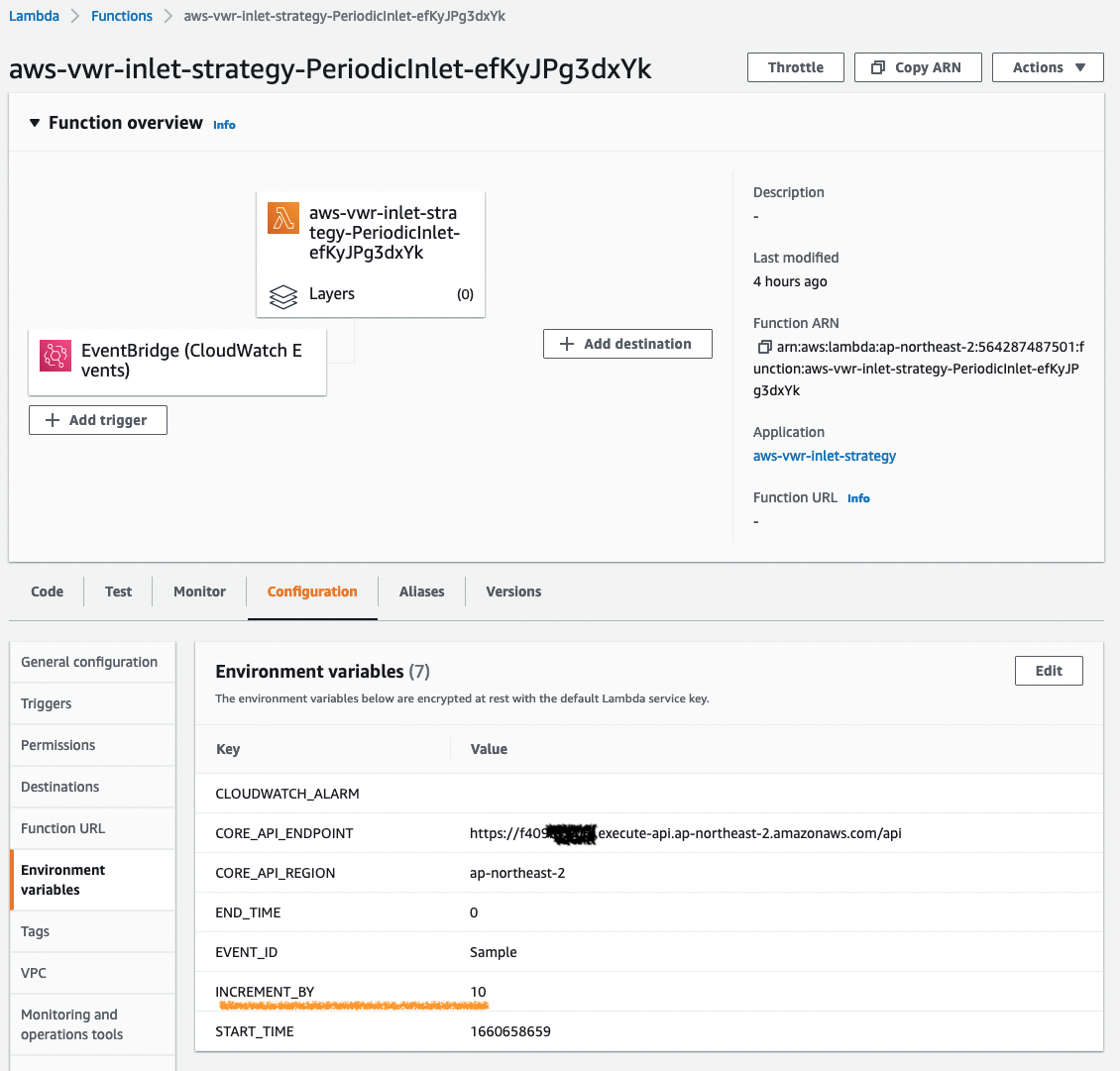
Task: Click the function name in the overview card
Action: point(385,233)
